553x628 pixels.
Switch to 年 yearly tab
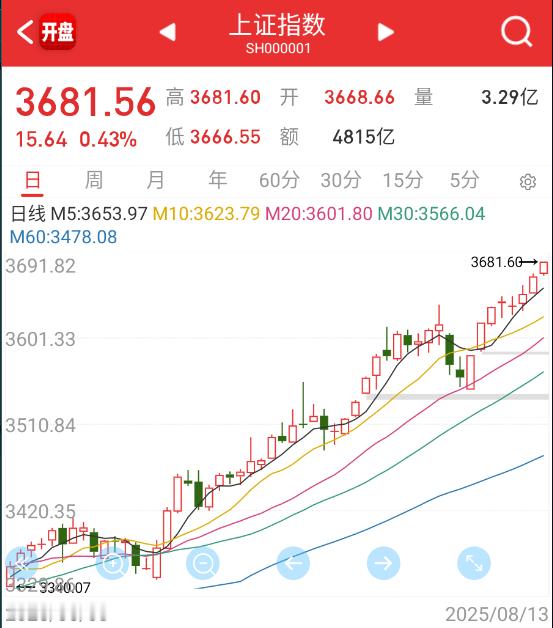pyautogui.click(x=217, y=180)
